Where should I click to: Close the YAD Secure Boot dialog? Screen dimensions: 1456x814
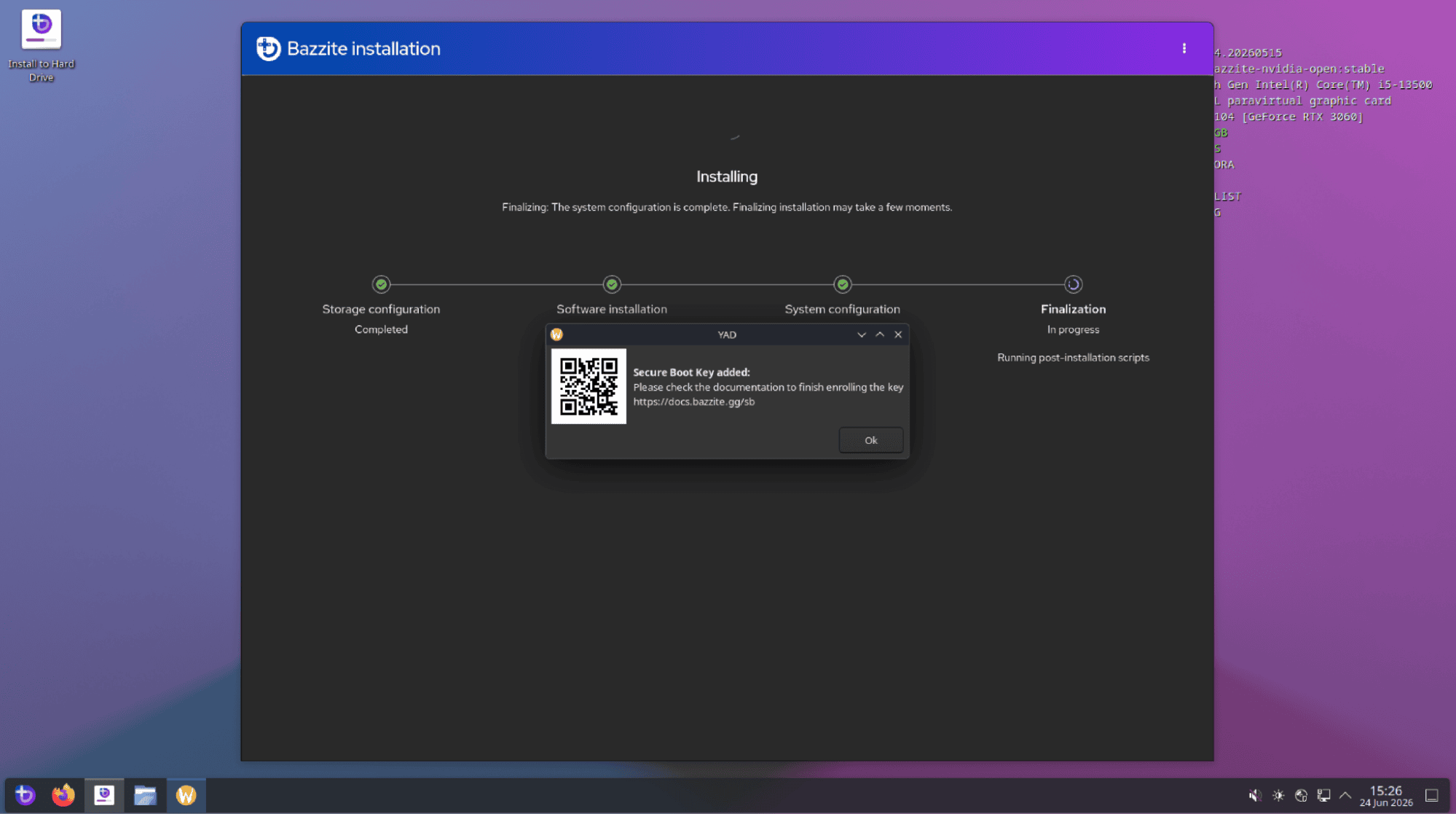pyautogui.click(x=898, y=334)
